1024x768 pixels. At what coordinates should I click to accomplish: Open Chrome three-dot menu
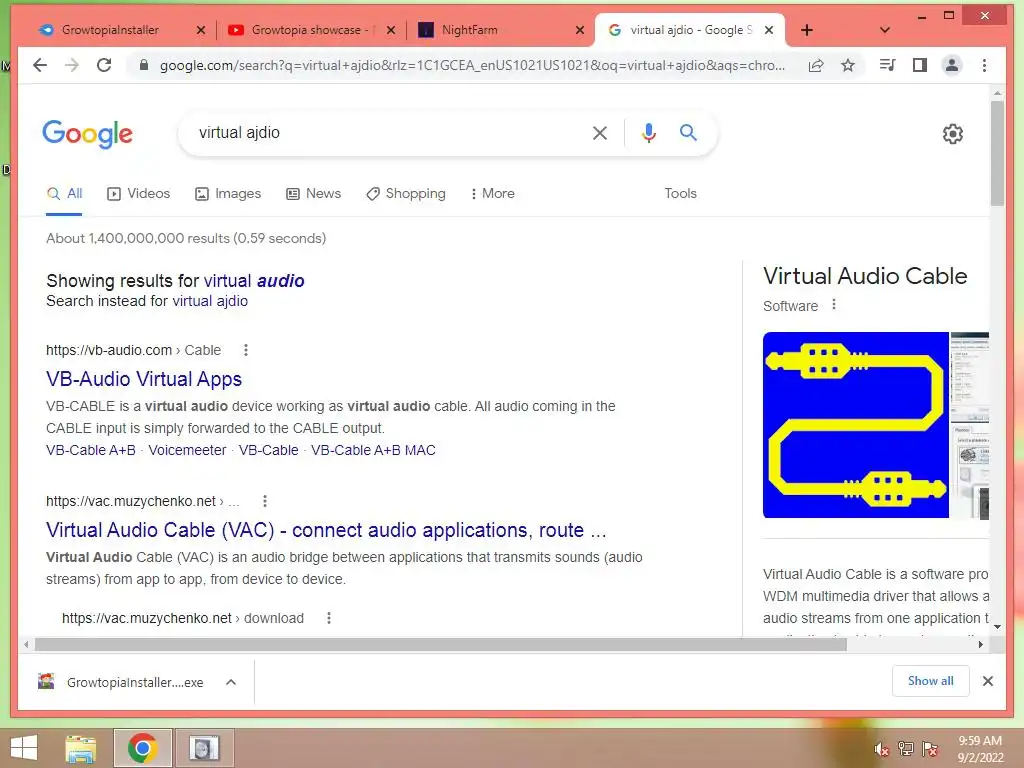(984, 65)
